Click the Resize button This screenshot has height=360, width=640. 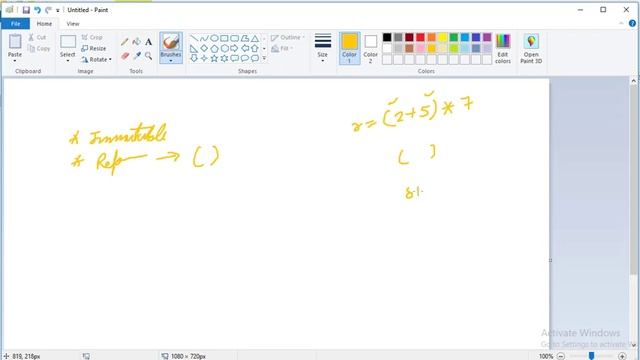pos(93,49)
